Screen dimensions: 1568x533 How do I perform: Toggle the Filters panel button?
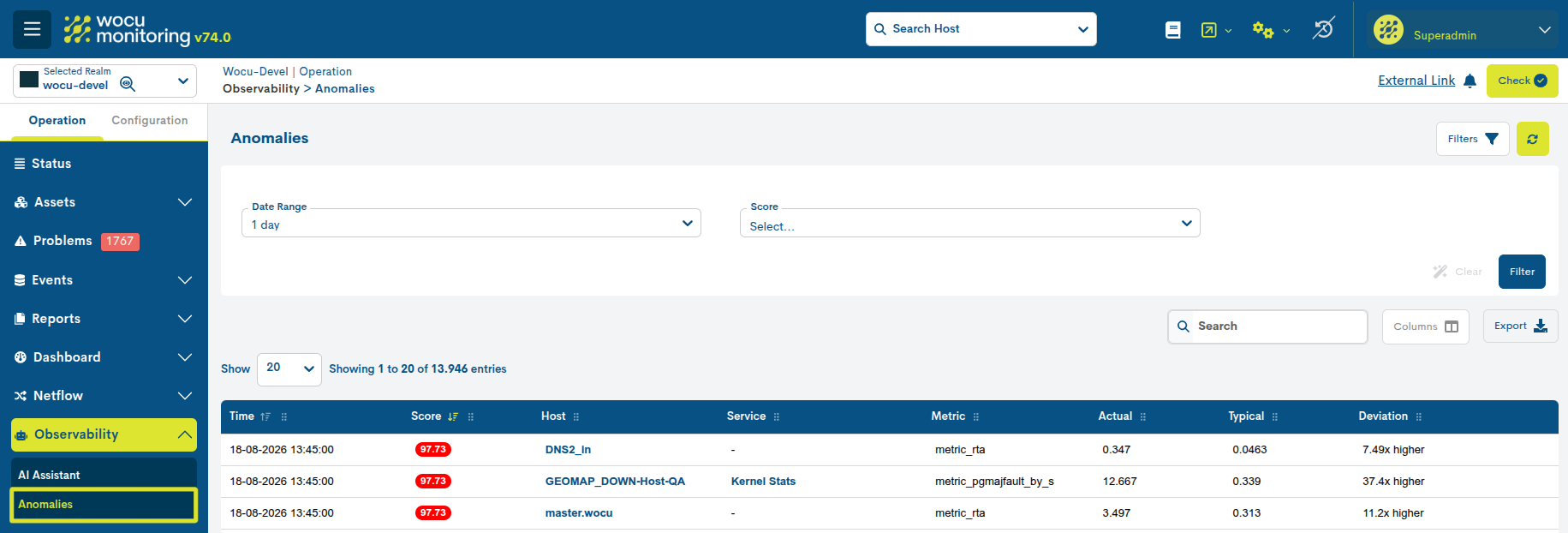[x=1472, y=139]
